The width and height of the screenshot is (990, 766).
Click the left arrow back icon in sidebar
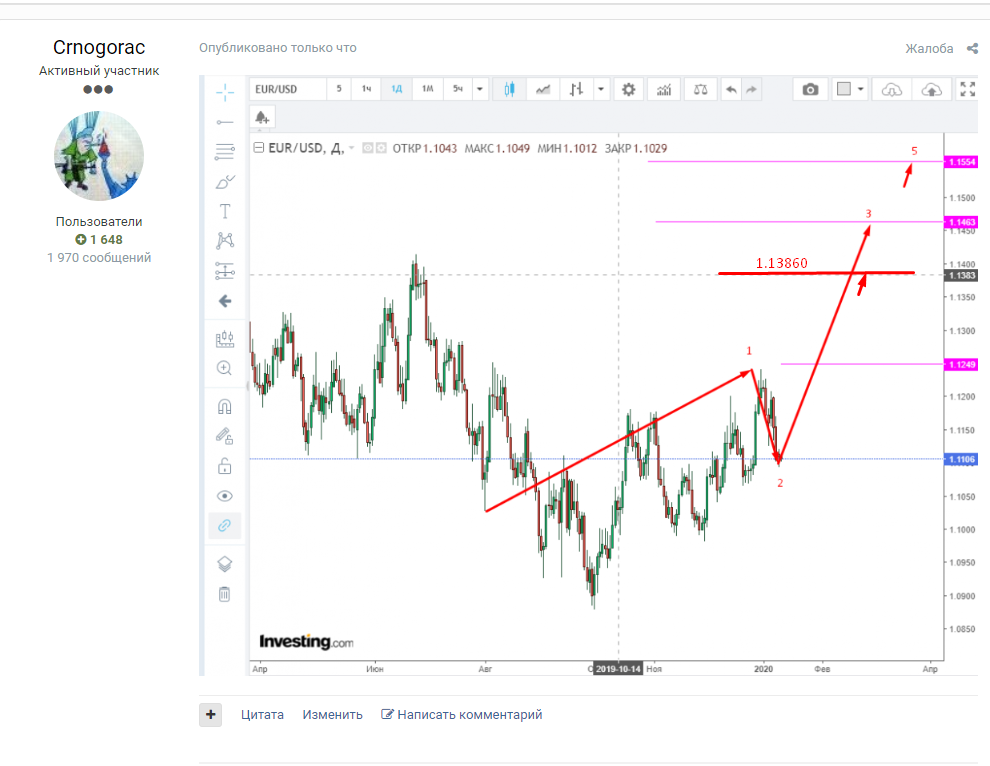[225, 301]
